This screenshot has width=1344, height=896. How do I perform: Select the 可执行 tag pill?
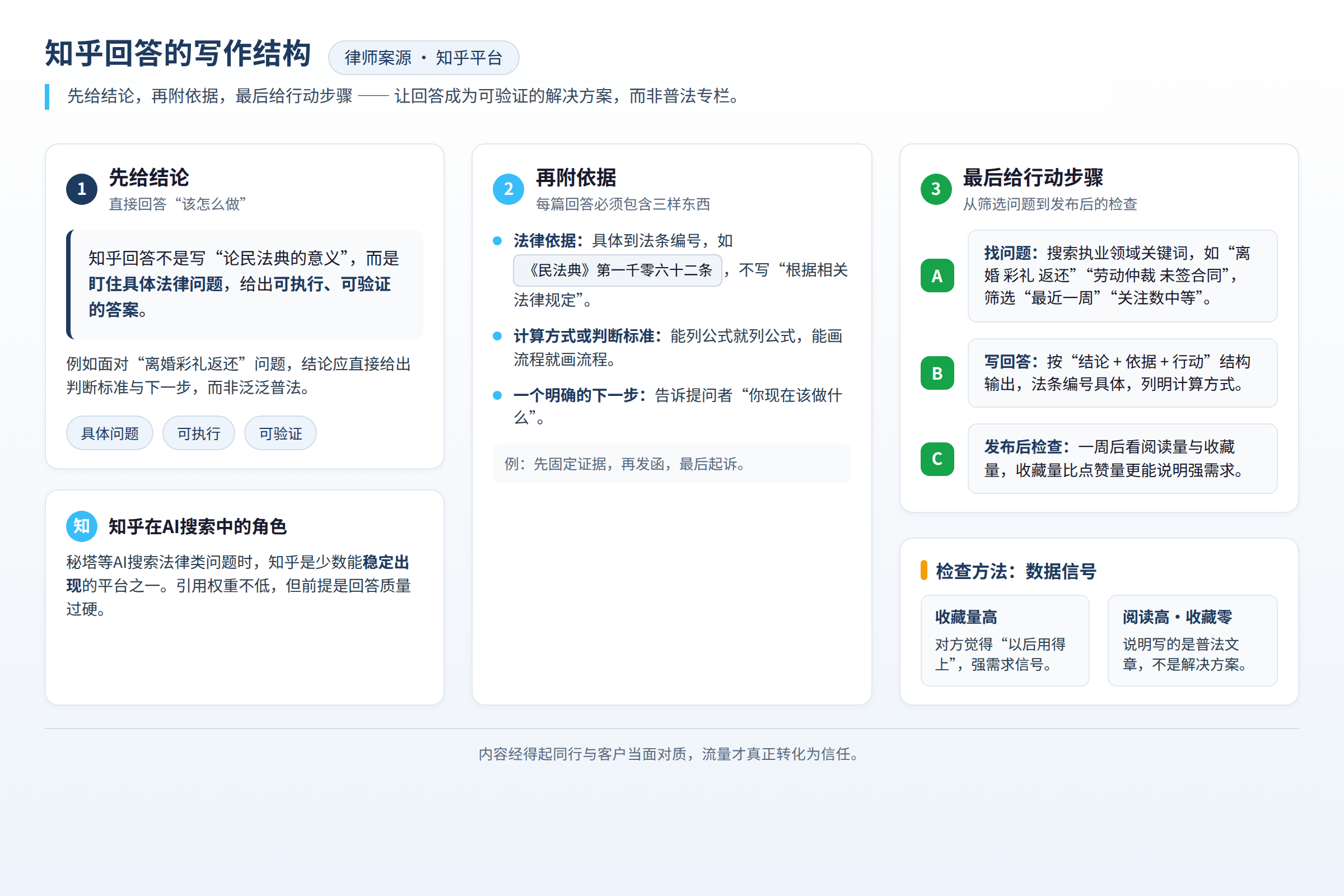[199, 433]
